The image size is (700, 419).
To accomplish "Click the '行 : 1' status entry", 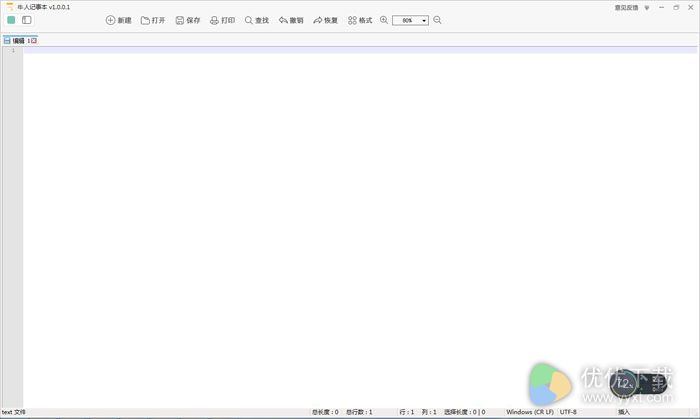I will (407, 412).
